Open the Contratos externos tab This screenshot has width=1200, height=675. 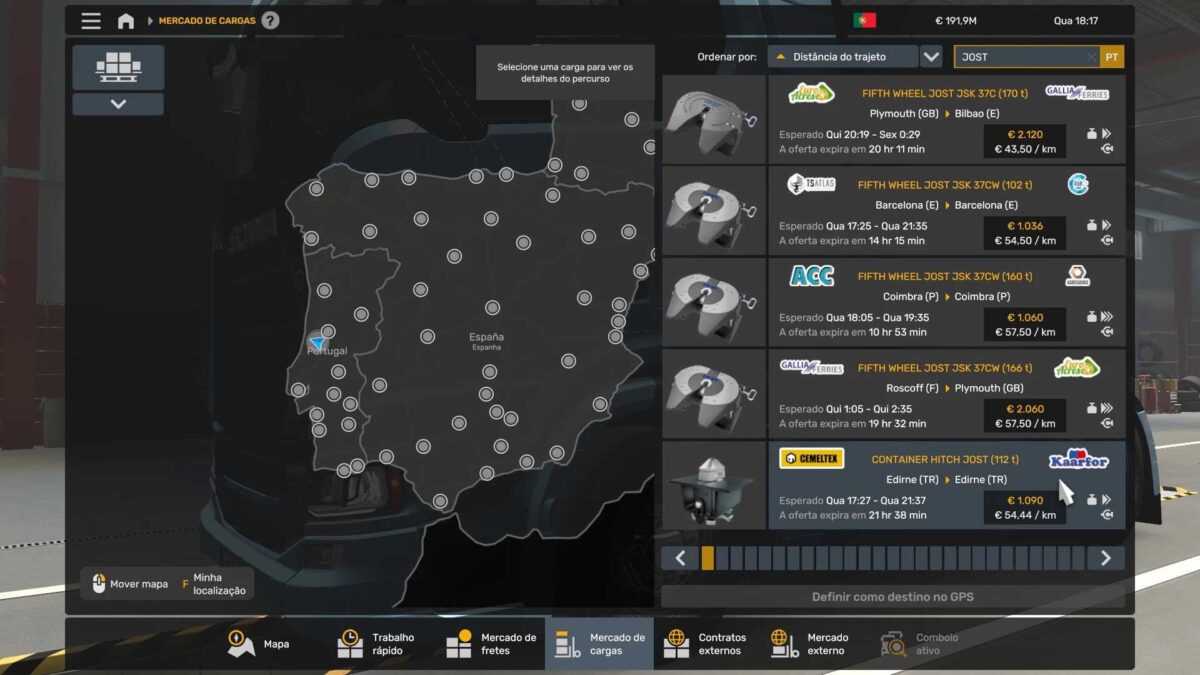pos(706,644)
